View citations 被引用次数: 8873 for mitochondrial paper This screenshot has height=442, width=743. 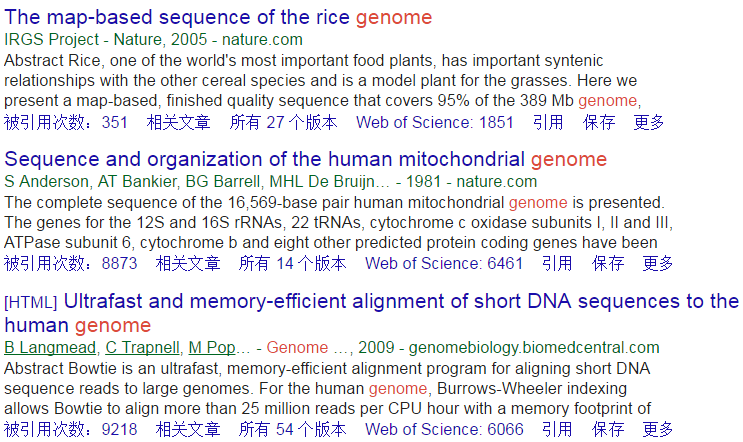coord(71,263)
